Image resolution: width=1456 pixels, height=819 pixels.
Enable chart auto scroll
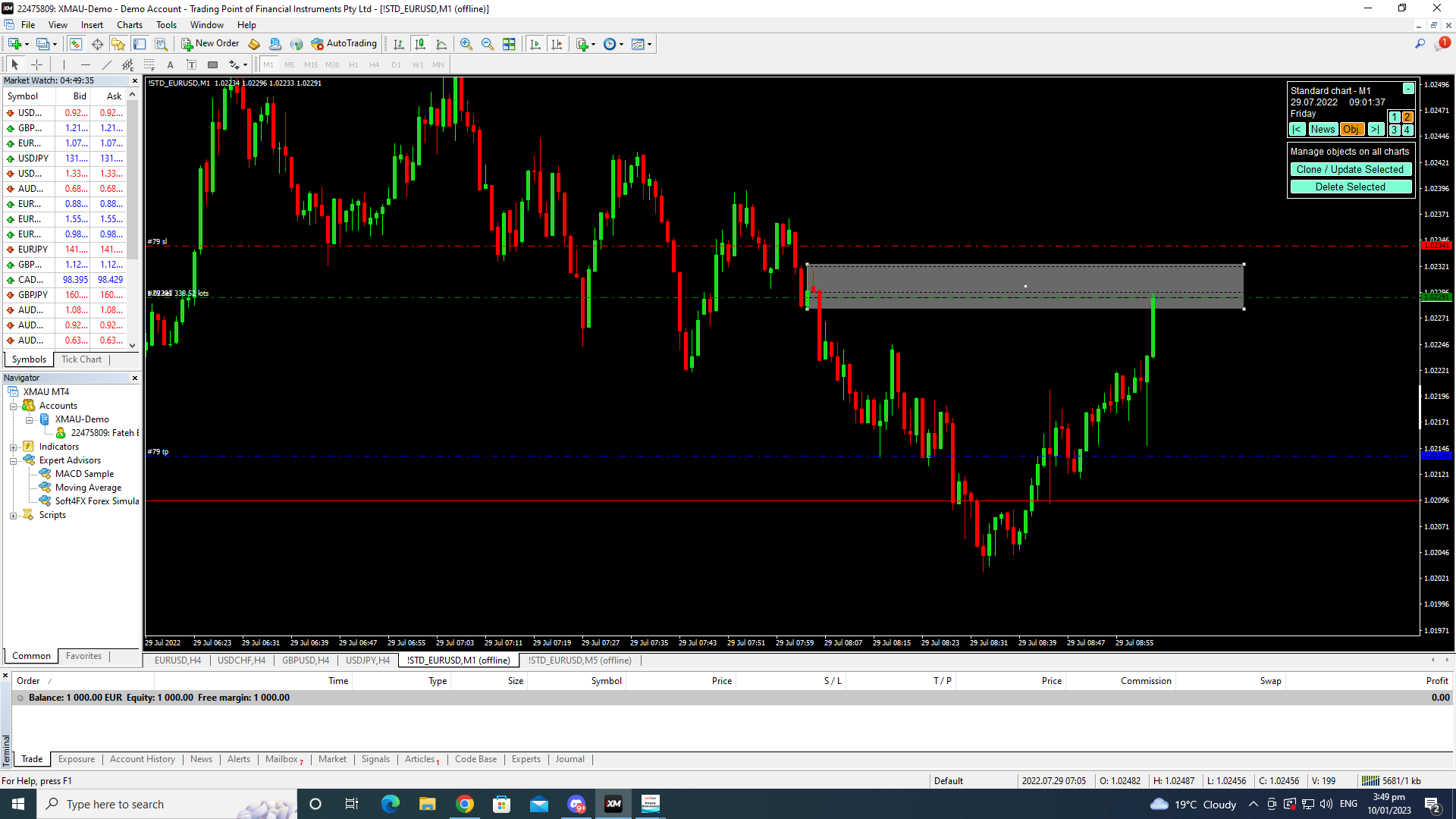(x=535, y=44)
